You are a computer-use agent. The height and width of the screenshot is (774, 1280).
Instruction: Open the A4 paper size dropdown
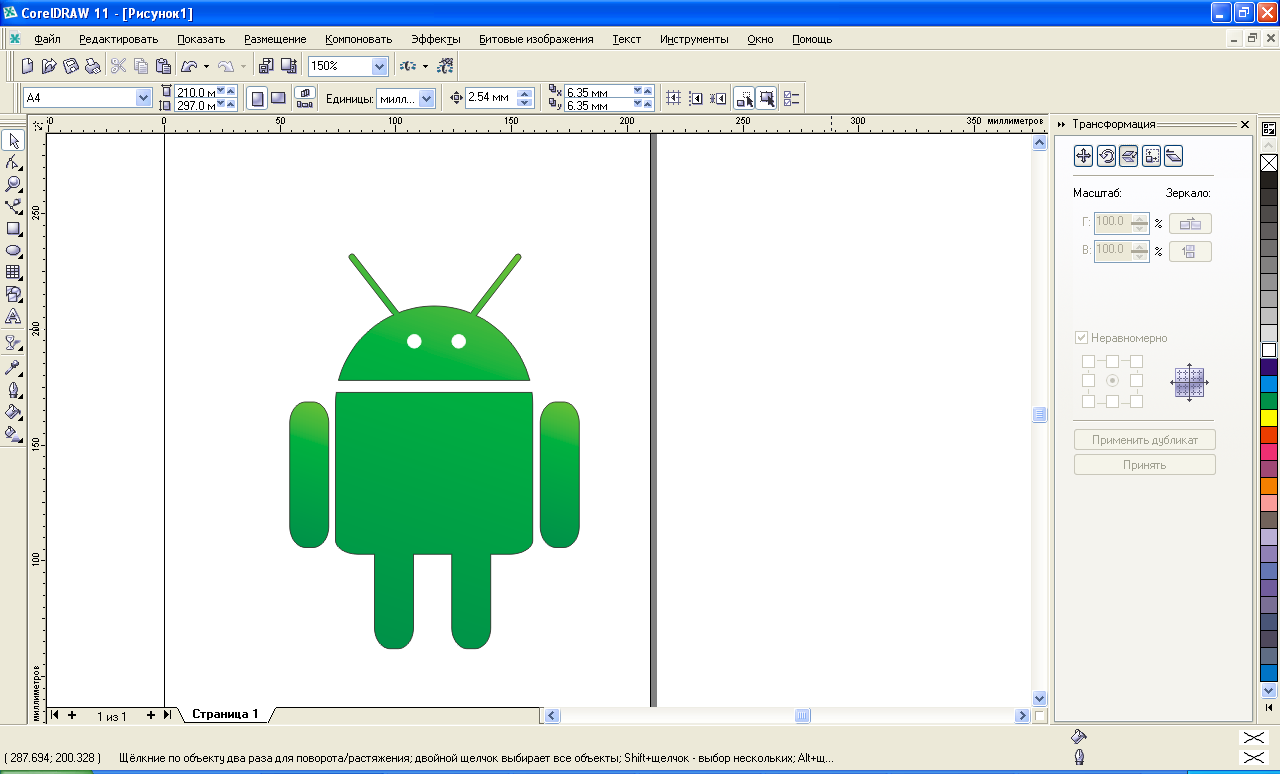(x=143, y=98)
